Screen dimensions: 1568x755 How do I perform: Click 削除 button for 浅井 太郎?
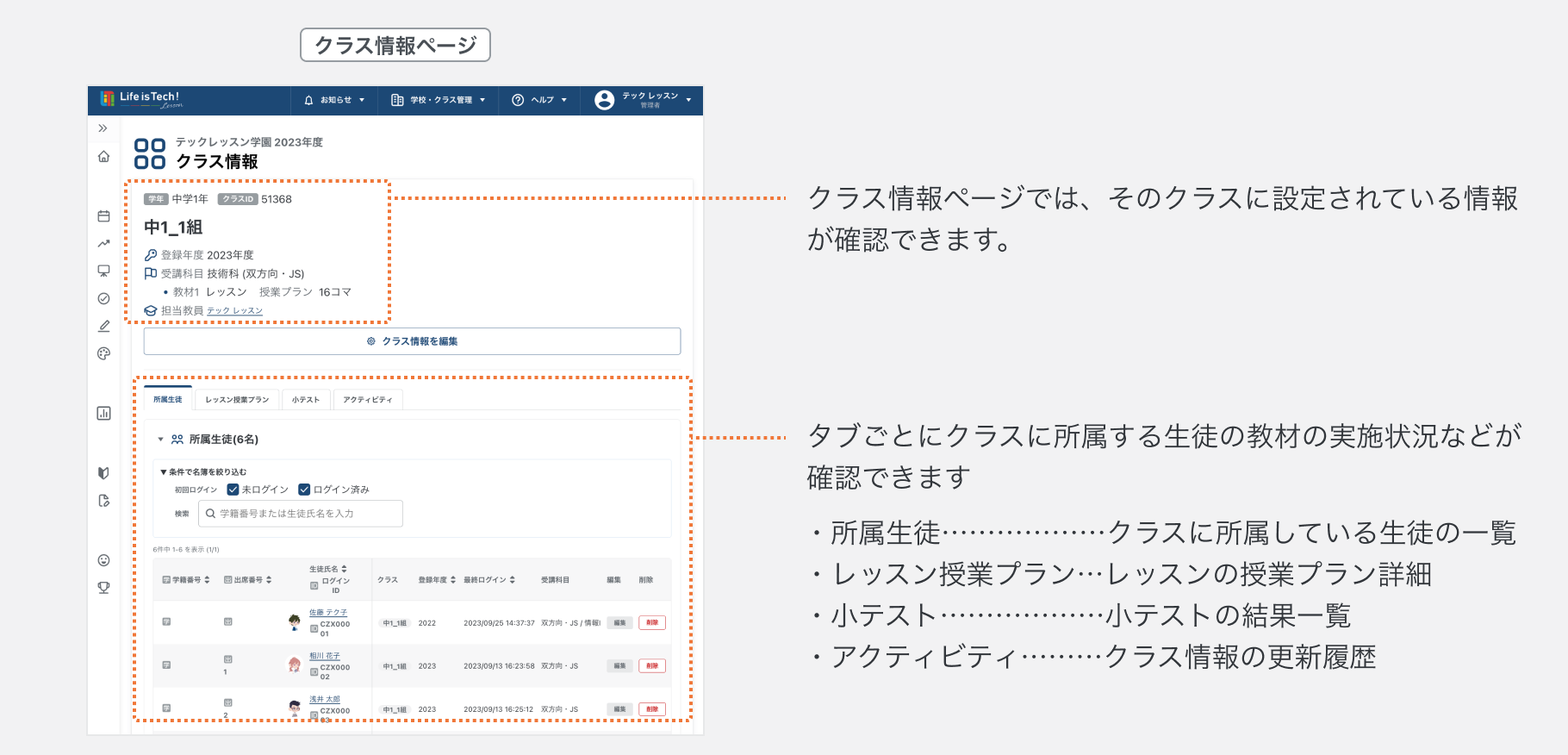point(652,709)
